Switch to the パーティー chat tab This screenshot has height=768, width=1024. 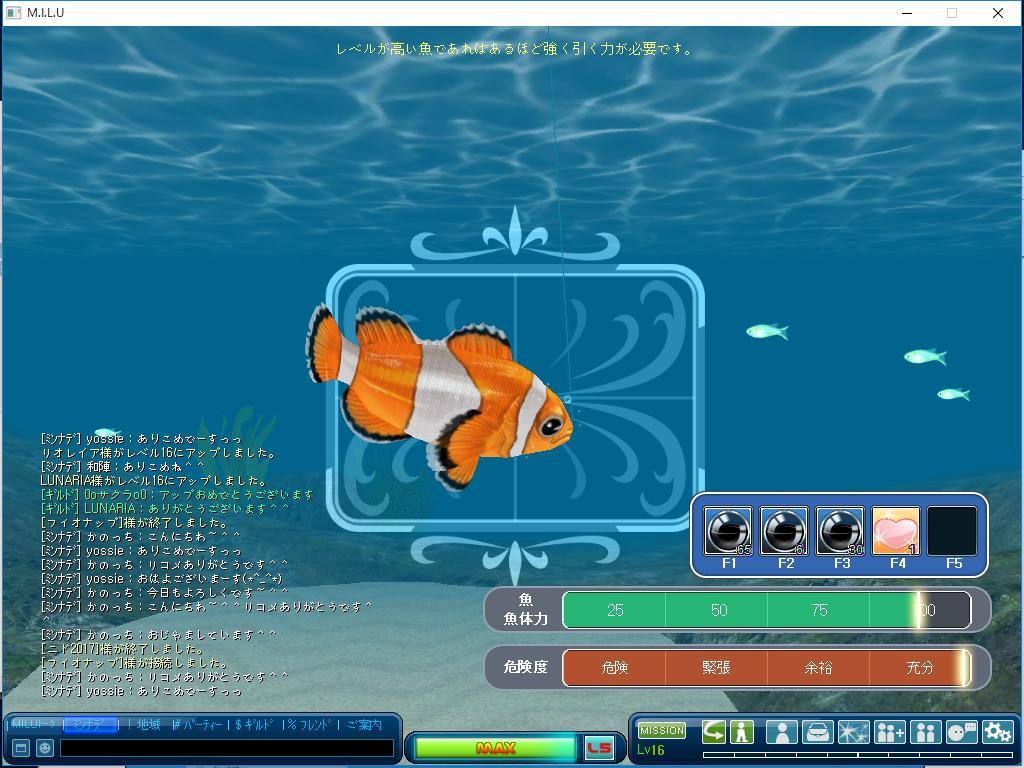200,724
